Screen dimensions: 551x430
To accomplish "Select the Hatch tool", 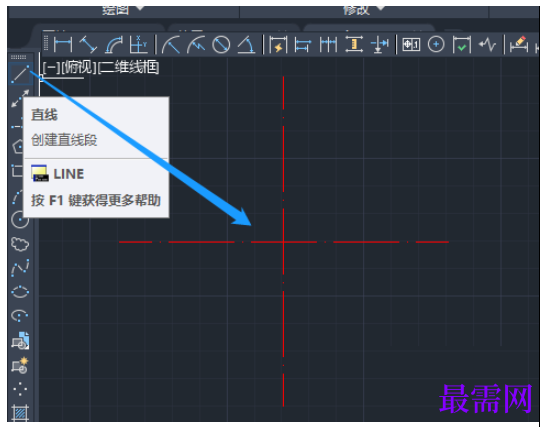I will pos(20,412).
